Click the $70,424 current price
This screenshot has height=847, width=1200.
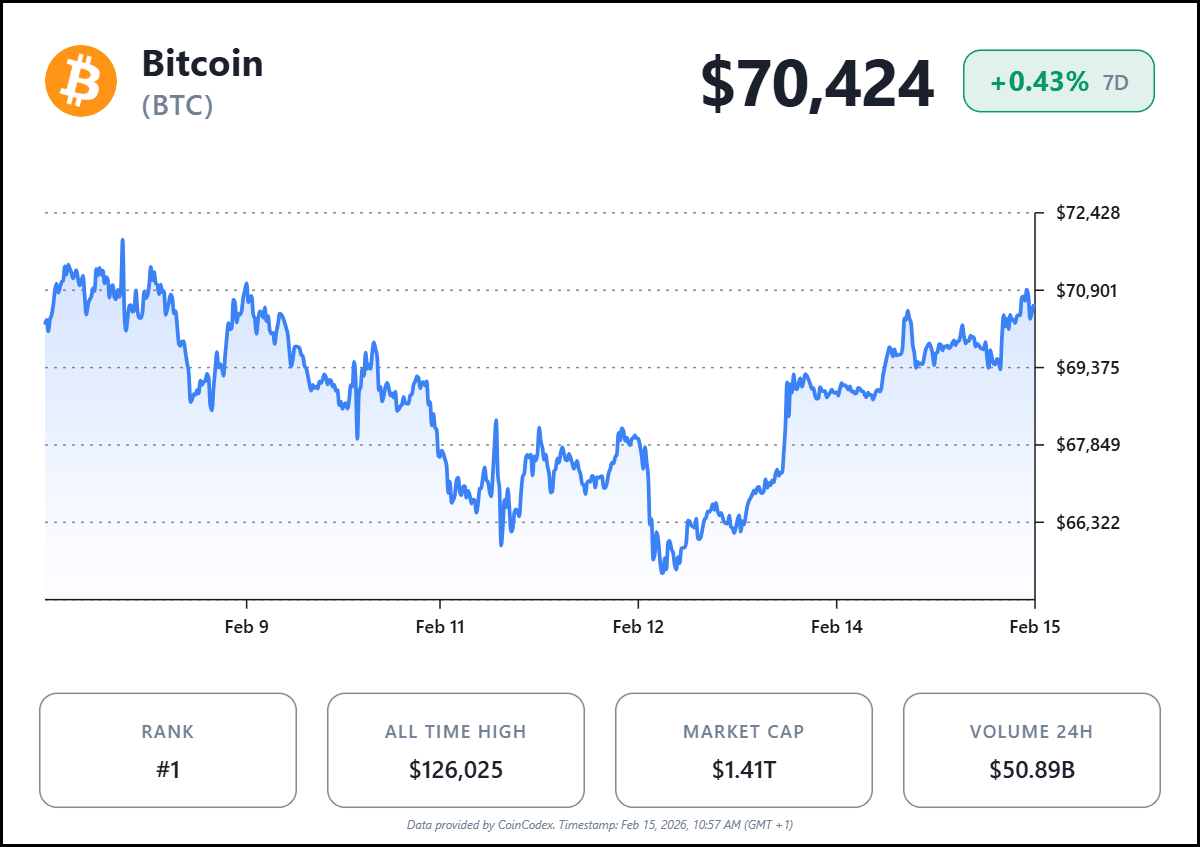click(x=816, y=83)
